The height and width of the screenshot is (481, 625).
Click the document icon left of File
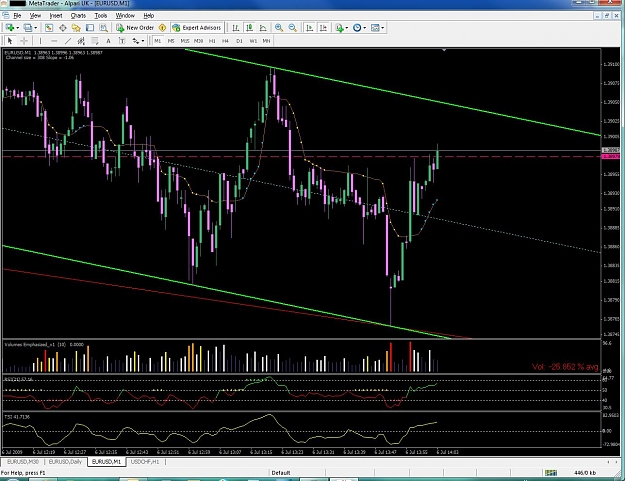tap(6, 16)
